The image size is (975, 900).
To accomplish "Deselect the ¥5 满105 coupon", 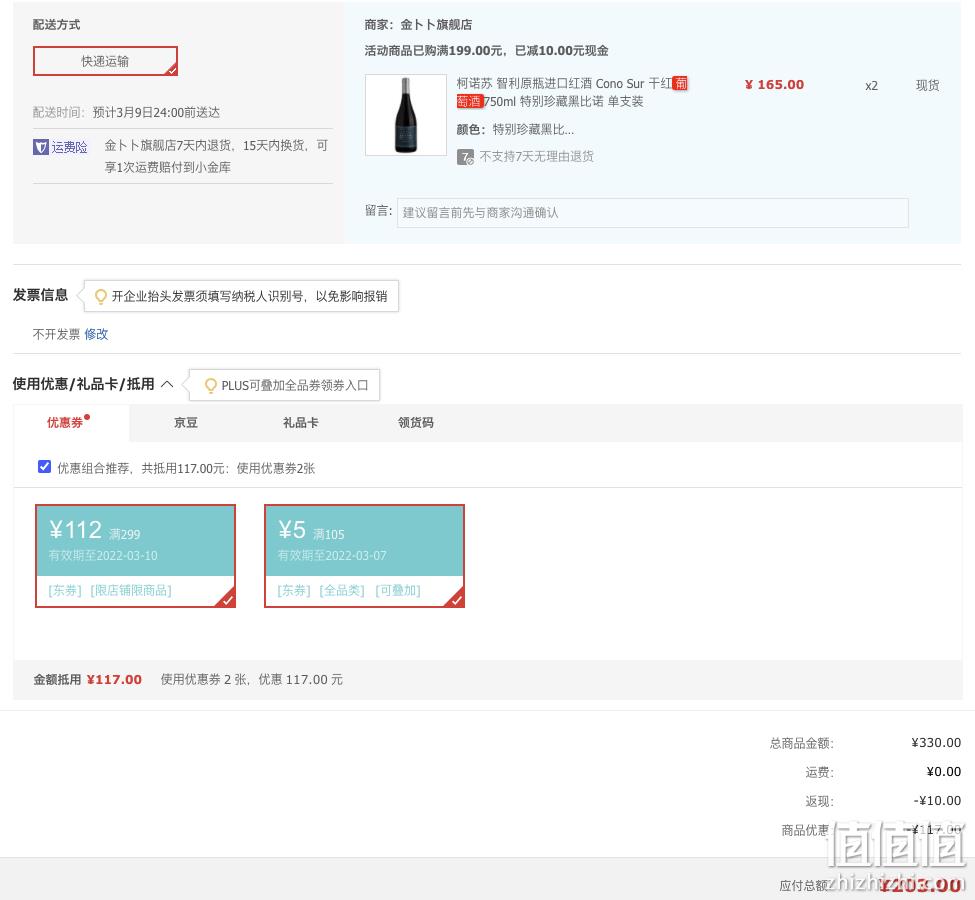I will point(364,556).
